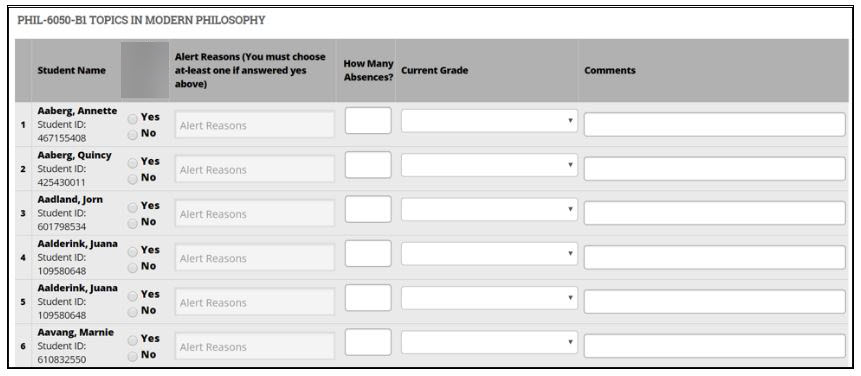This screenshot has height=376, width=861.
Task: Click Alert Reasons field for Marnie Aavang
Action: coord(255,346)
